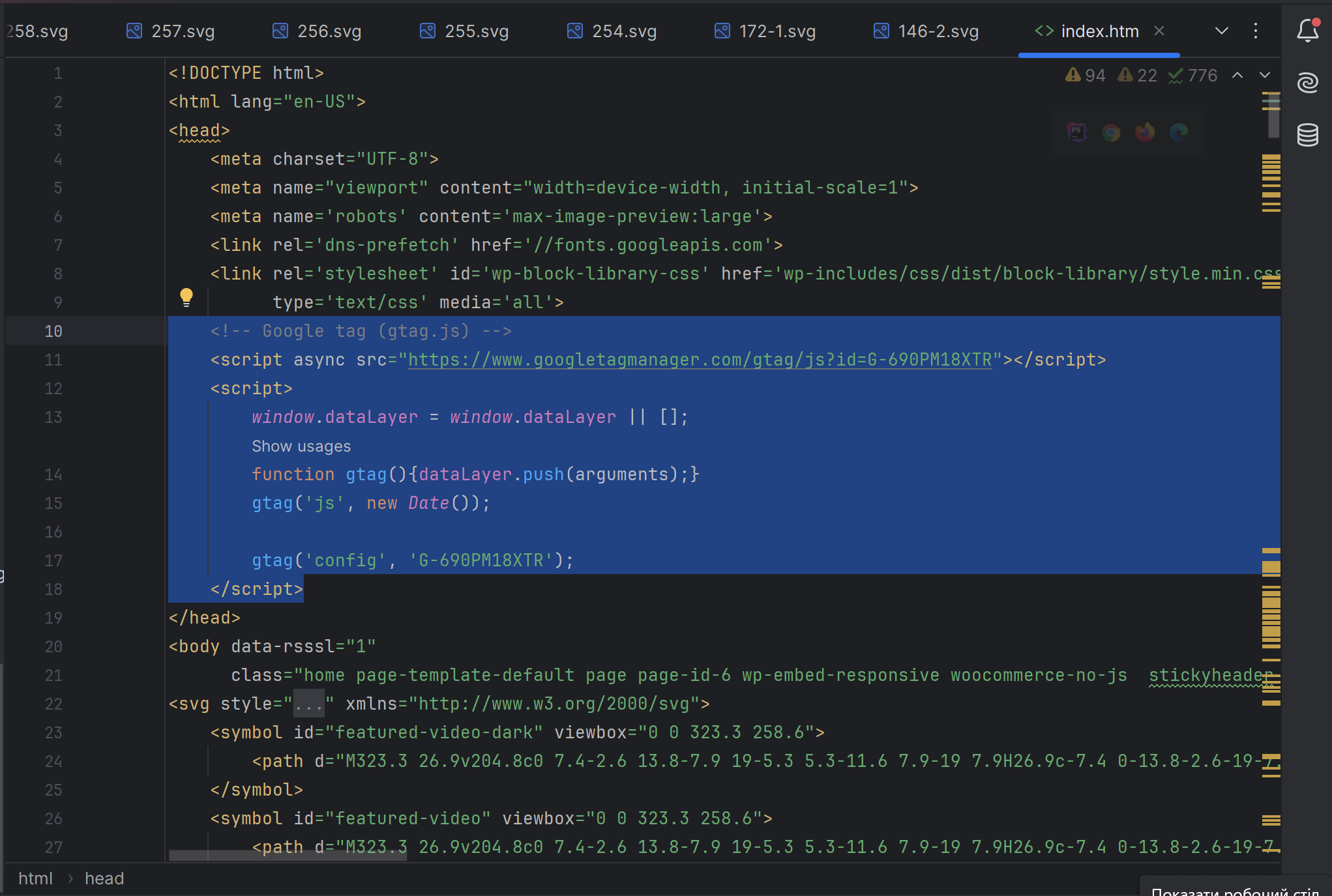Screen dimensions: 1332x896
Task: Open in Firefox browser preview icon
Action: (1145, 133)
